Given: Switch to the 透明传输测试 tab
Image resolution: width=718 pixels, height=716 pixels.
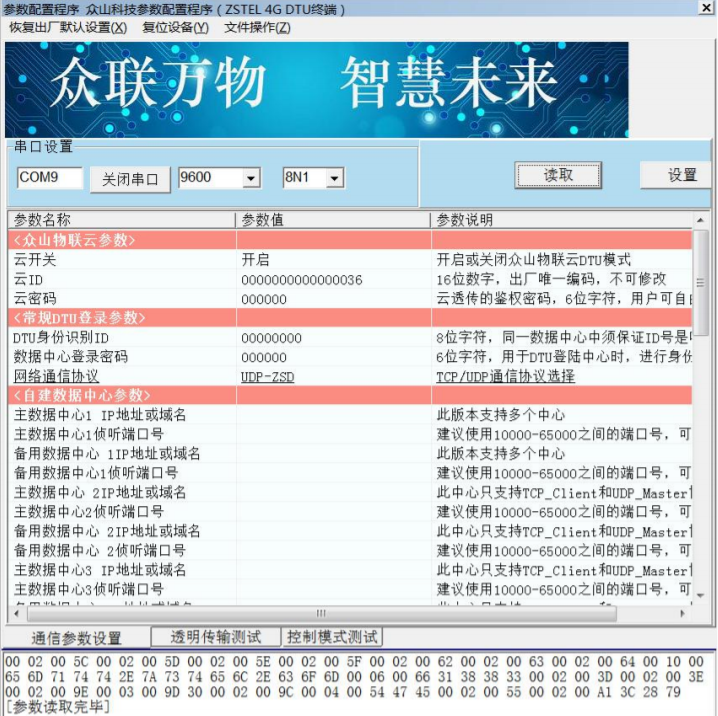Looking at the screenshot, I should [x=216, y=637].
